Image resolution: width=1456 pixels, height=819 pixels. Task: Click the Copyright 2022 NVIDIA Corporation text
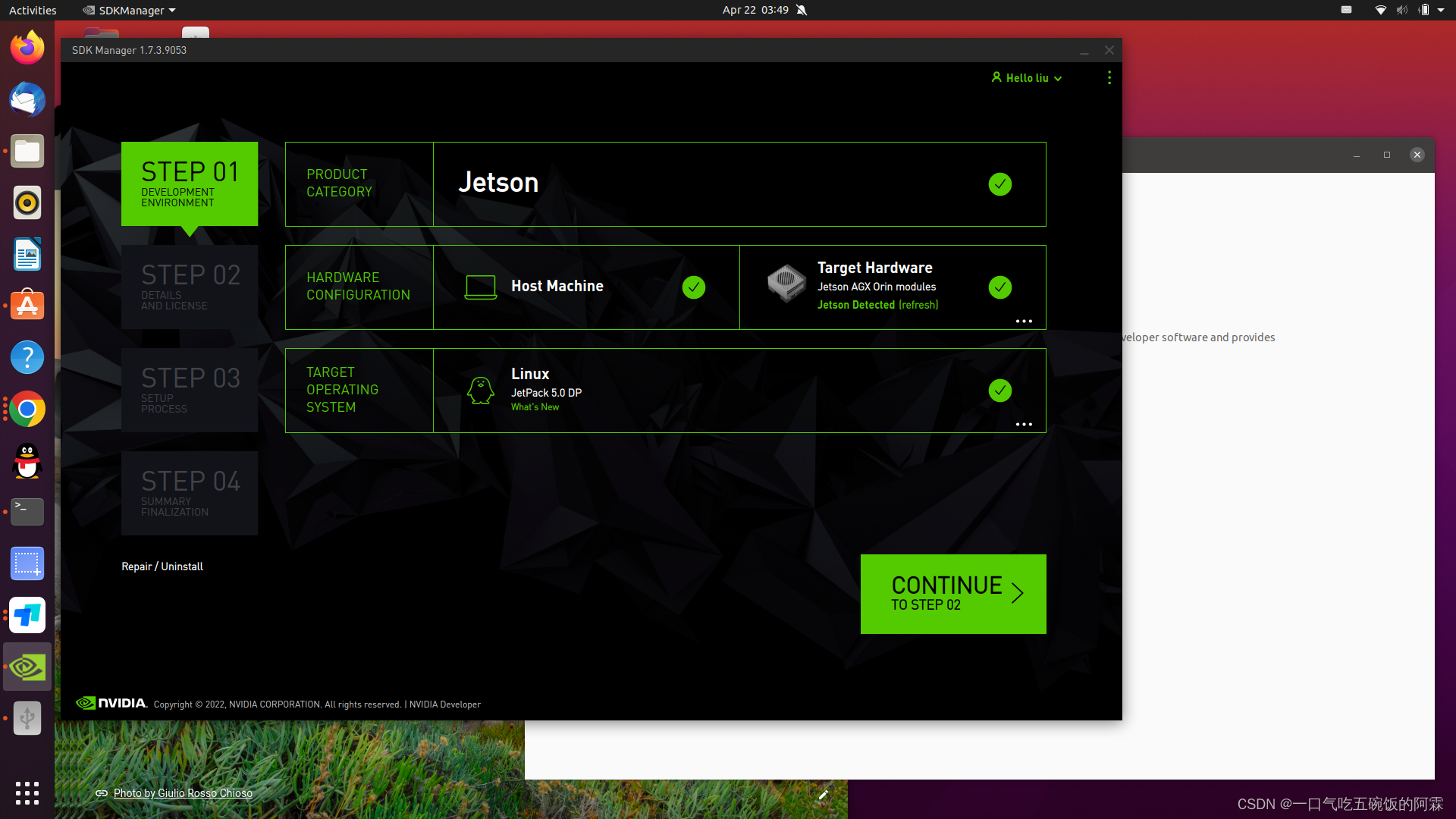(x=278, y=704)
